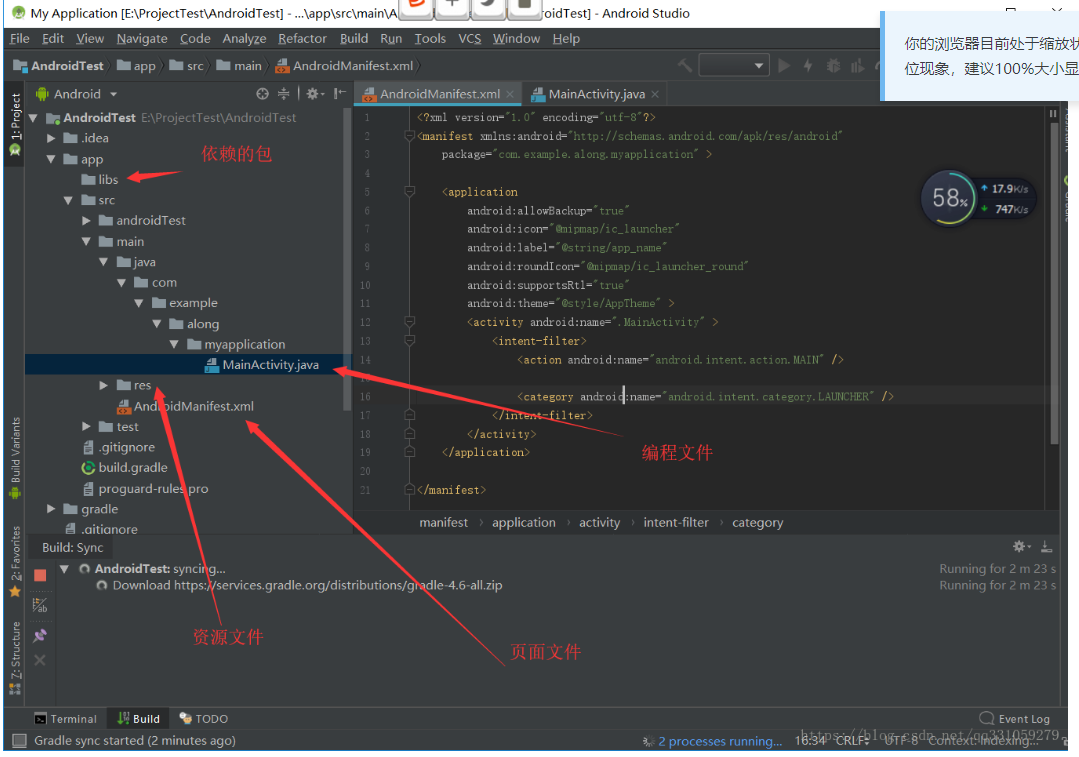Click the intent-filter breadcrumb below the editor
Image resolution: width=1079 pixels, height=757 pixels.
point(676,522)
